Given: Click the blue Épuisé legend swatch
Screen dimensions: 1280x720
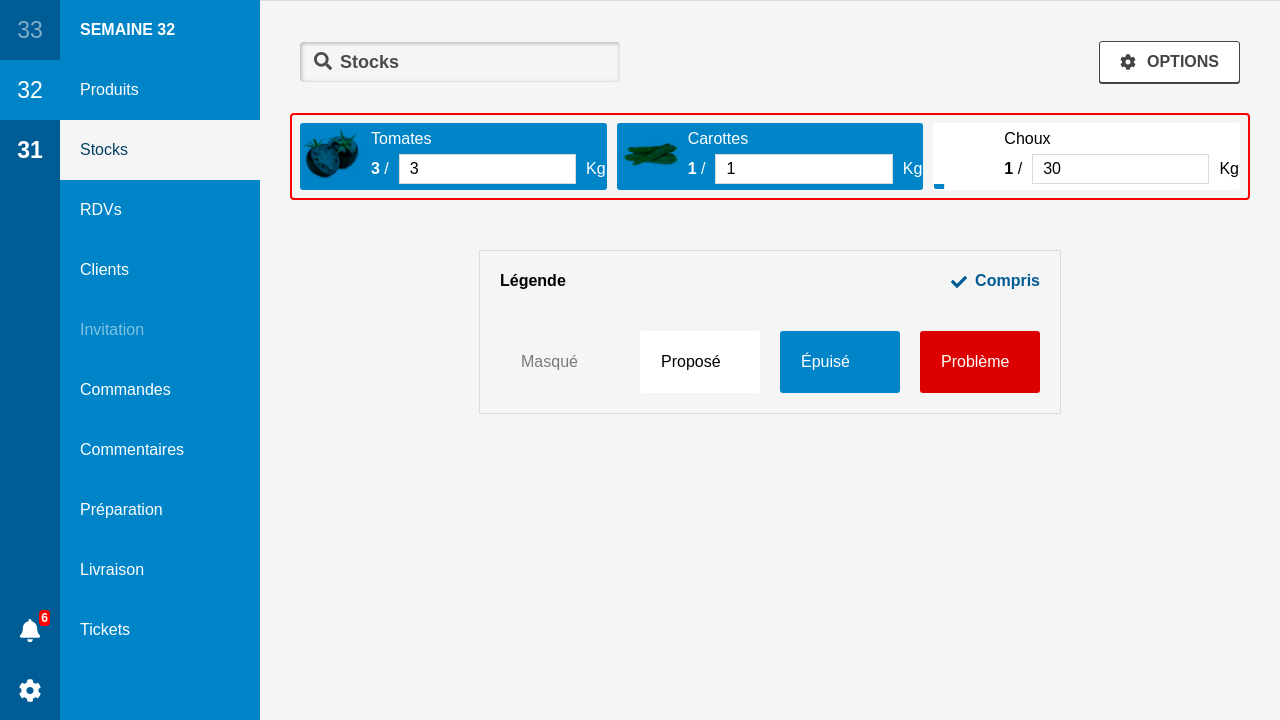Looking at the screenshot, I should point(840,362).
